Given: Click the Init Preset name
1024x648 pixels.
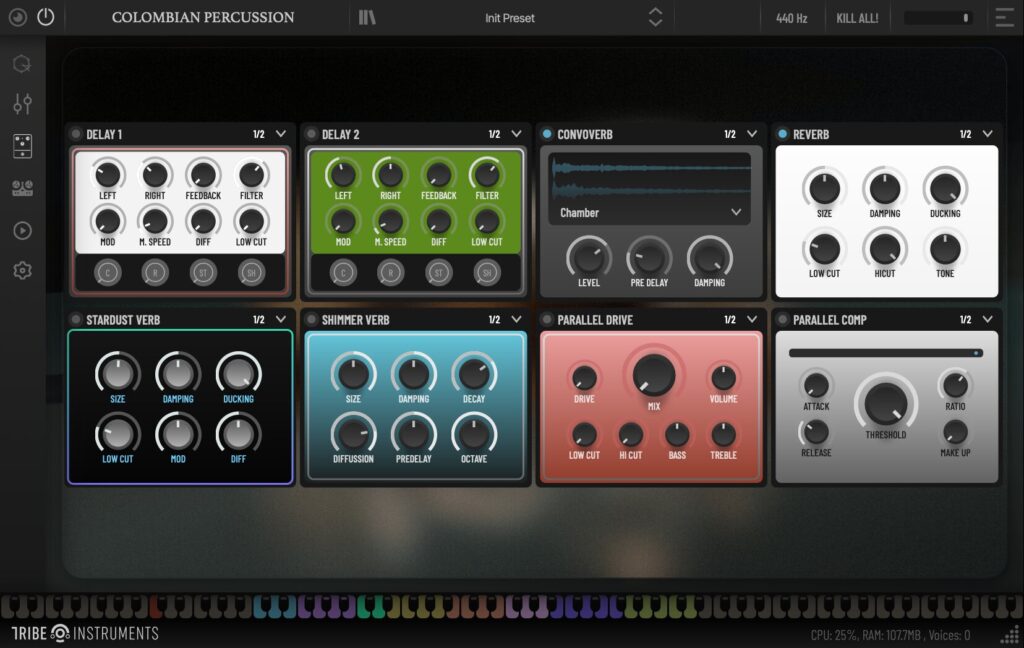Looking at the screenshot, I should tap(509, 18).
